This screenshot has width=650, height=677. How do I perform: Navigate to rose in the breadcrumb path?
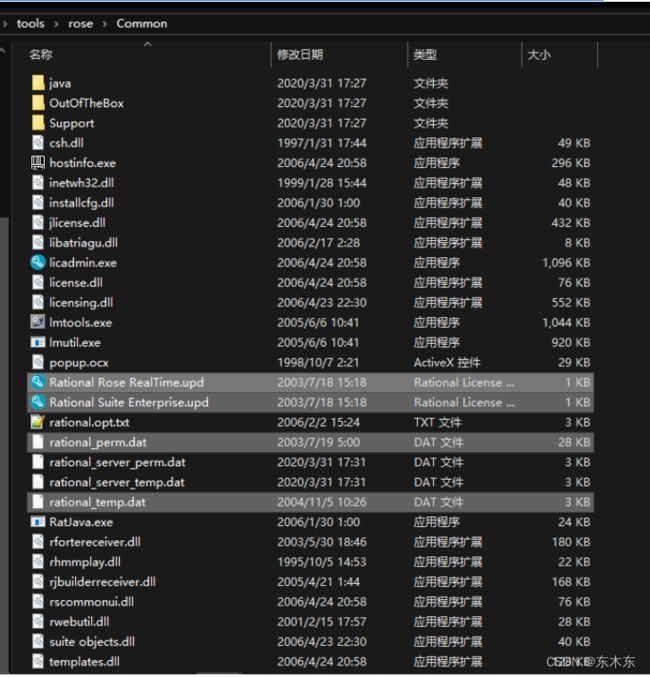[x=80, y=24]
